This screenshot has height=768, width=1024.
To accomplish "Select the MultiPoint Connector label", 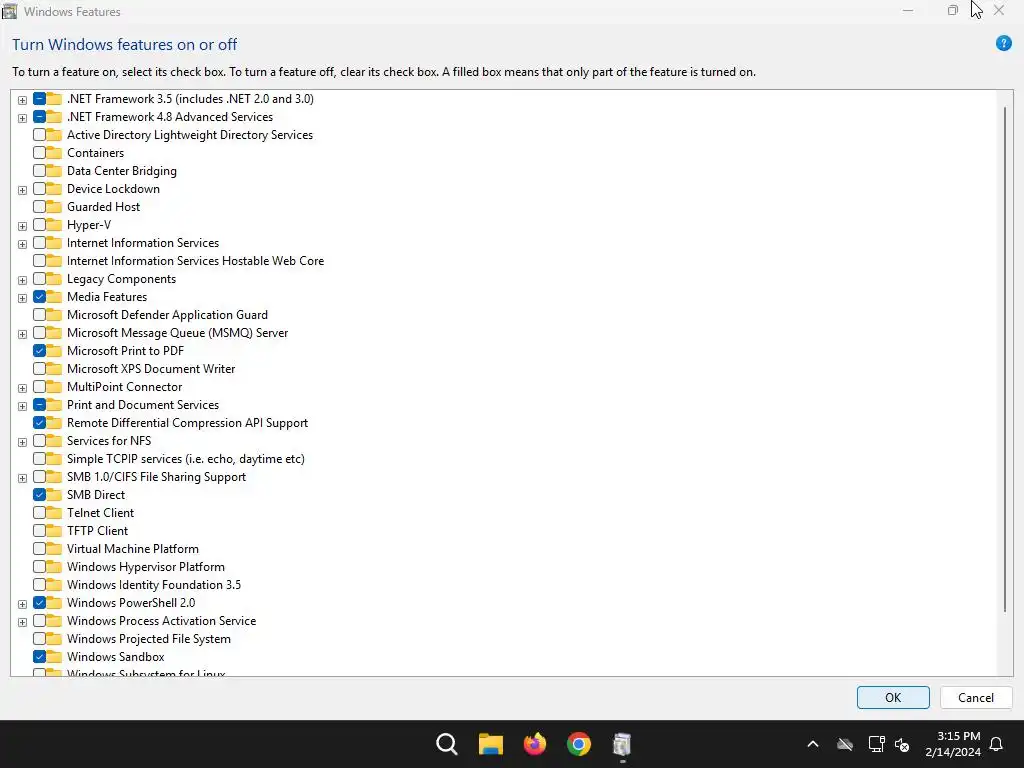I will pos(124,387).
